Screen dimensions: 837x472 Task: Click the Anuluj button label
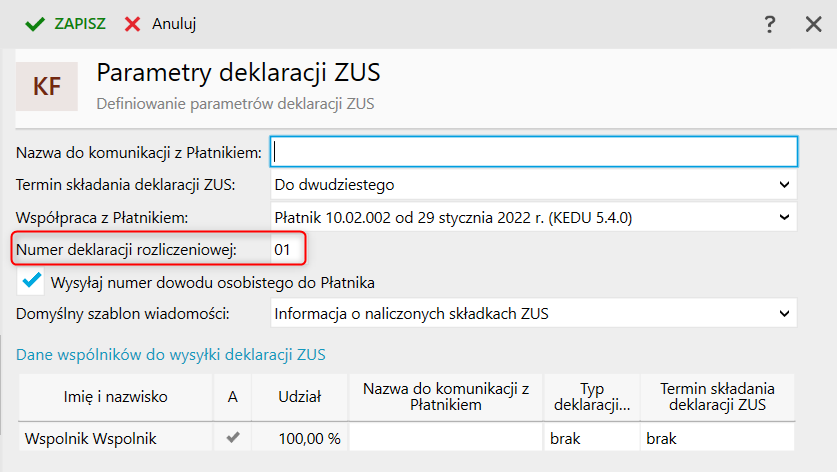174,24
